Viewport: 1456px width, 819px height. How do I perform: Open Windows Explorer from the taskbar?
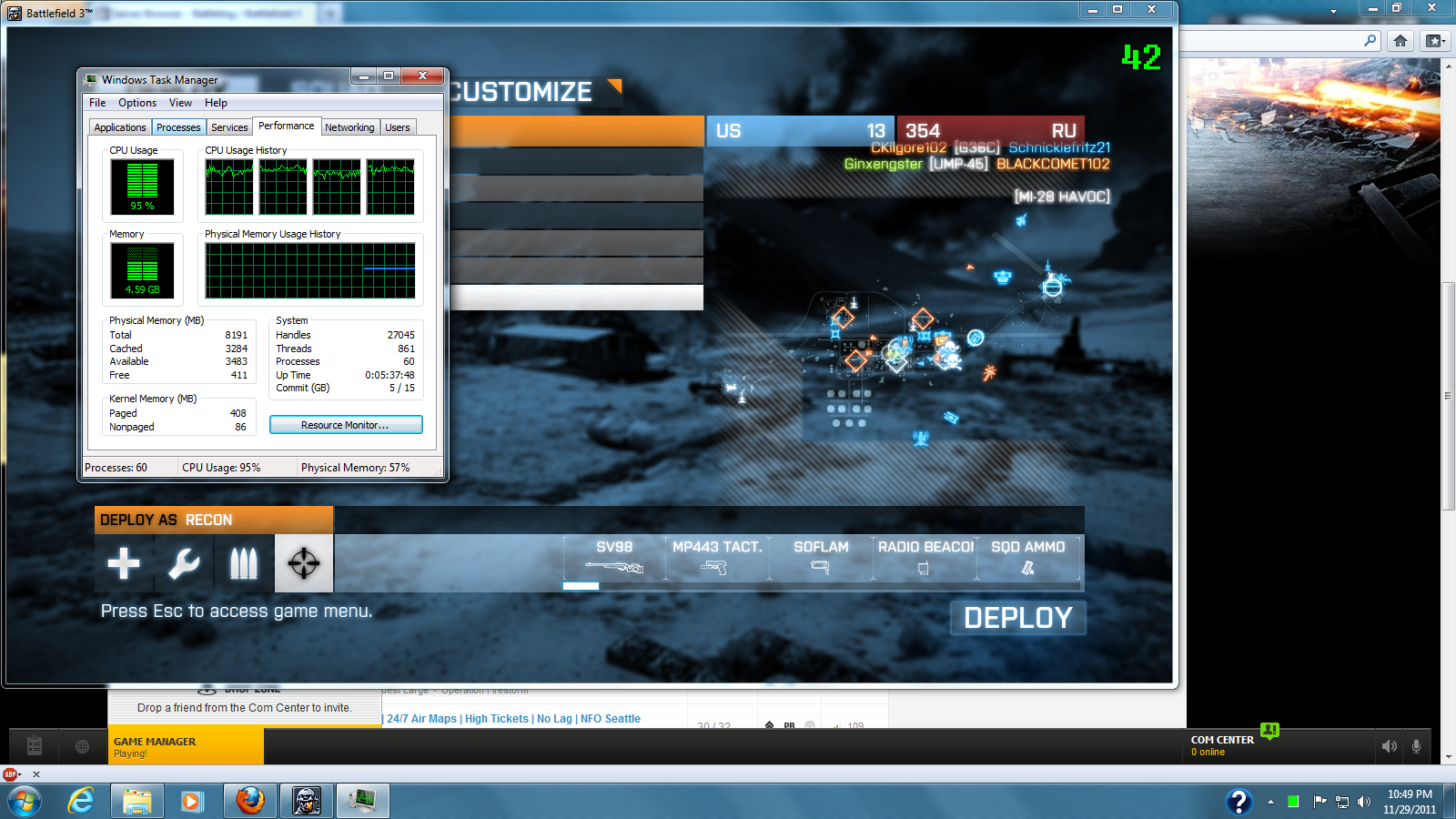point(137,801)
